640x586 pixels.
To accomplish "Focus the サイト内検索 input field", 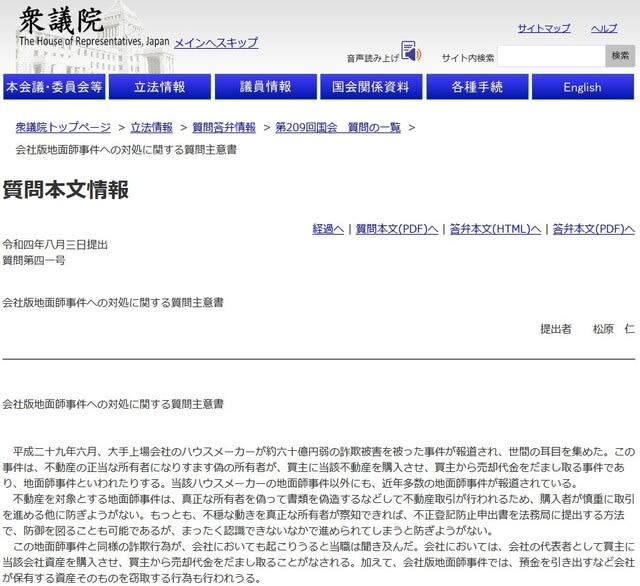I will tap(551, 56).
